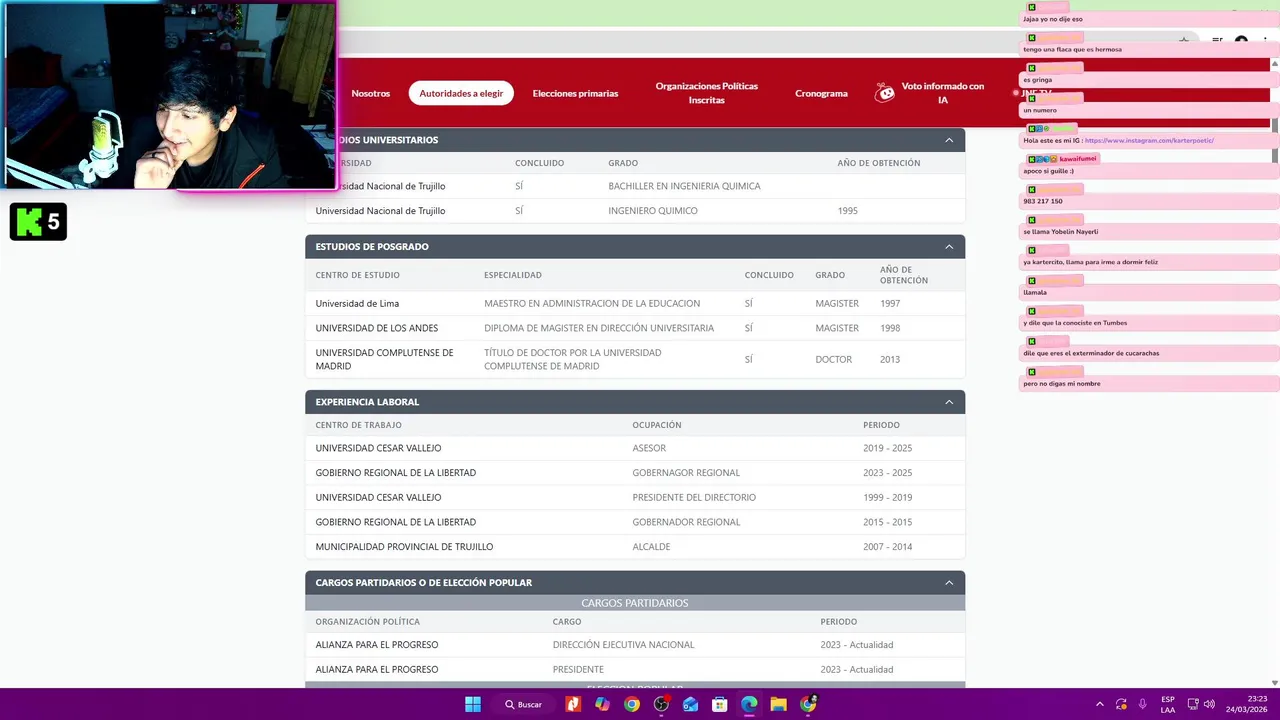Click the microphone tray icon
This screenshot has width=1280, height=720.
click(1142, 704)
